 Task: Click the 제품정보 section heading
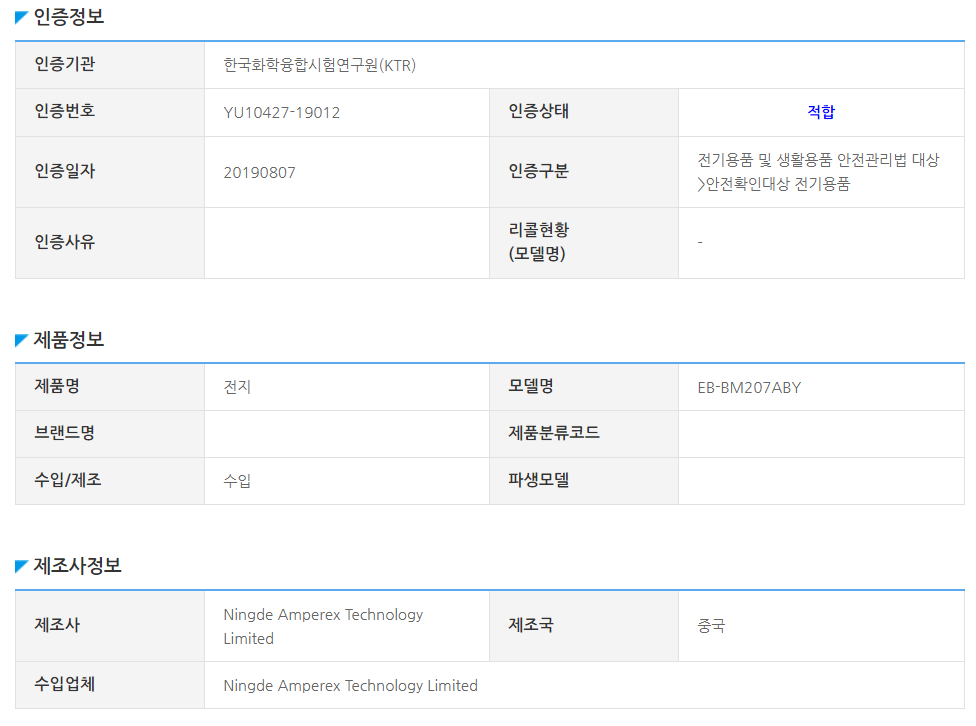point(68,340)
